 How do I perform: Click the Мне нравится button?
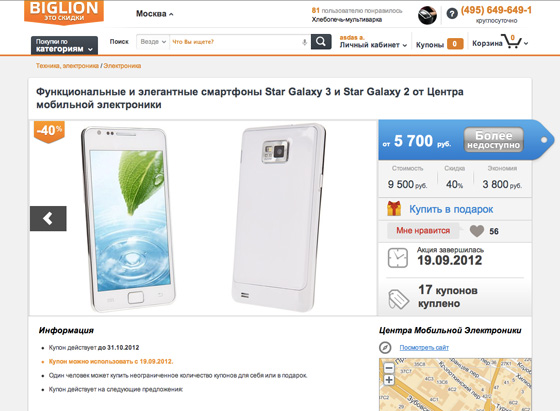[x=423, y=231]
